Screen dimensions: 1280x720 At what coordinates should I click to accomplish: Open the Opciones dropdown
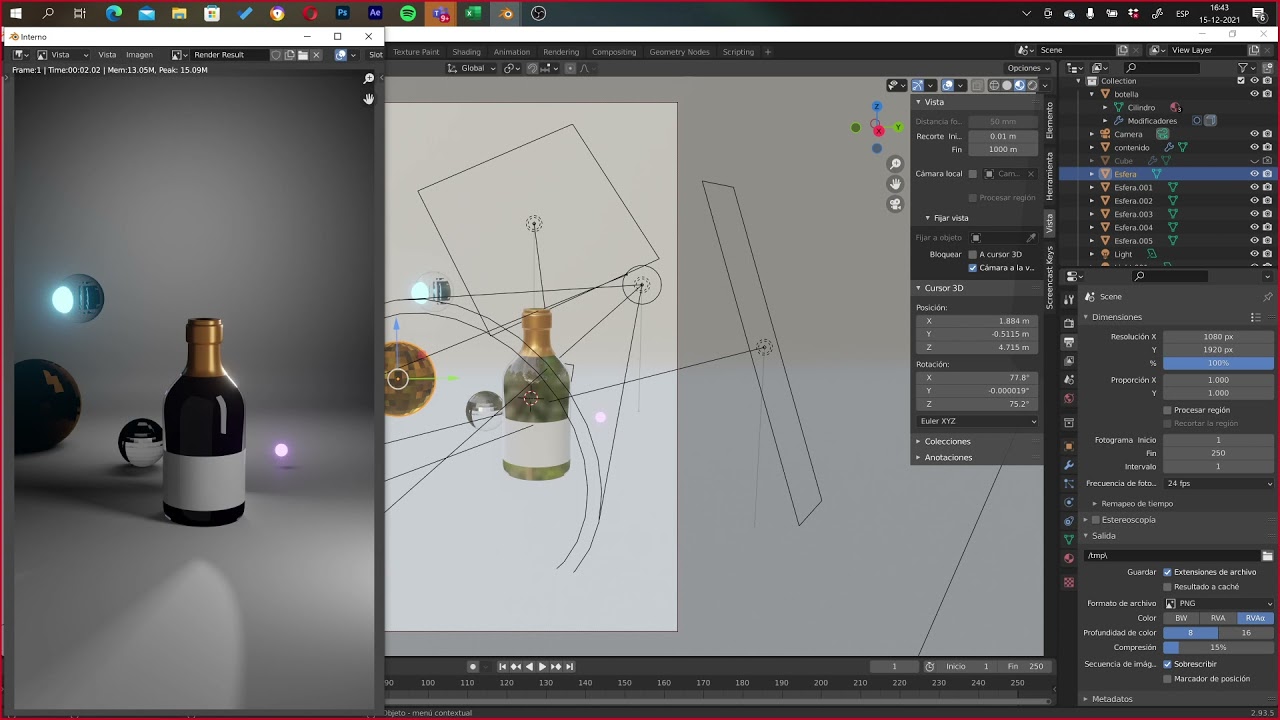pyautogui.click(x=1027, y=68)
